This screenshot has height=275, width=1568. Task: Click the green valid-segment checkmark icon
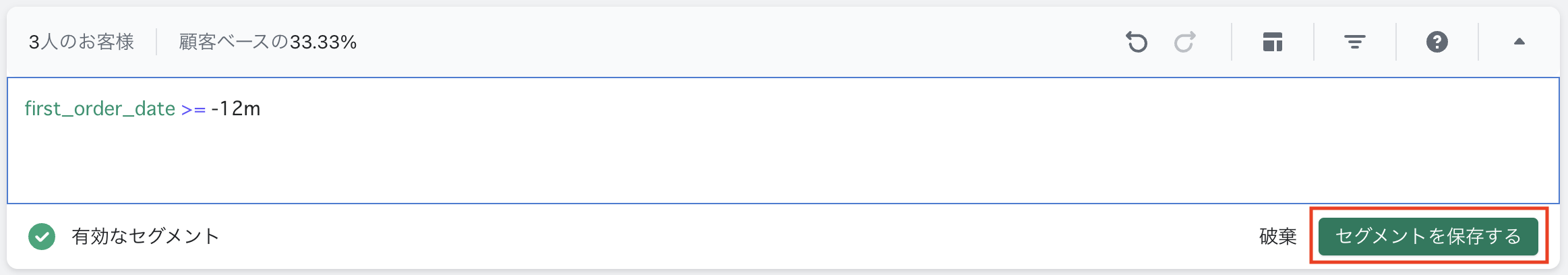click(x=42, y=237)
